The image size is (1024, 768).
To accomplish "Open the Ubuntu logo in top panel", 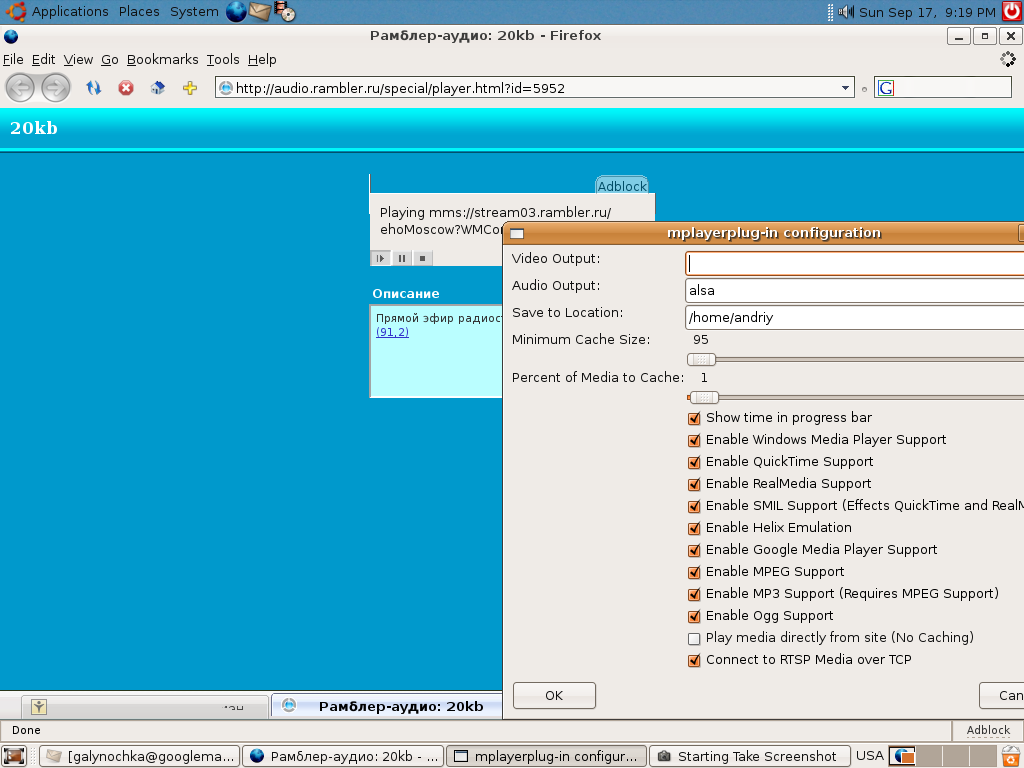I will 15,12.
